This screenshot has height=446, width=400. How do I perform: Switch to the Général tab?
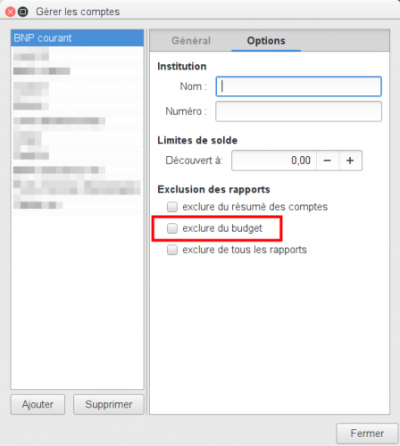pyautogui.click(x=191, y=41)
